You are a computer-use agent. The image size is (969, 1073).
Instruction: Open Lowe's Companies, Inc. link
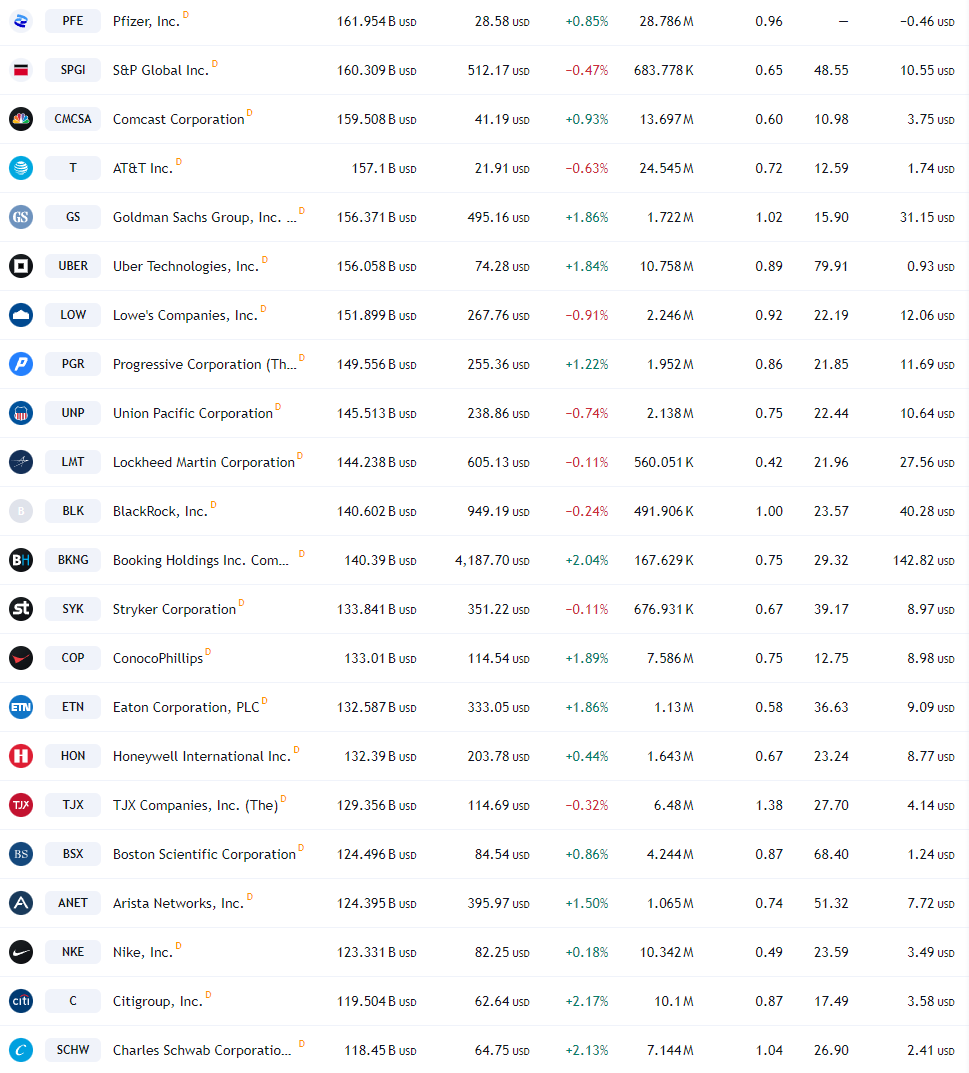point(185,315)
